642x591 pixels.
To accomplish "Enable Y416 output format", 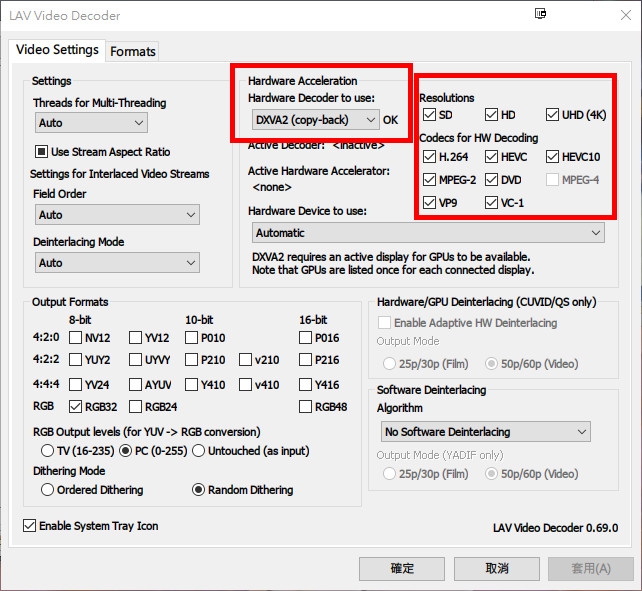I will [305, 385].
